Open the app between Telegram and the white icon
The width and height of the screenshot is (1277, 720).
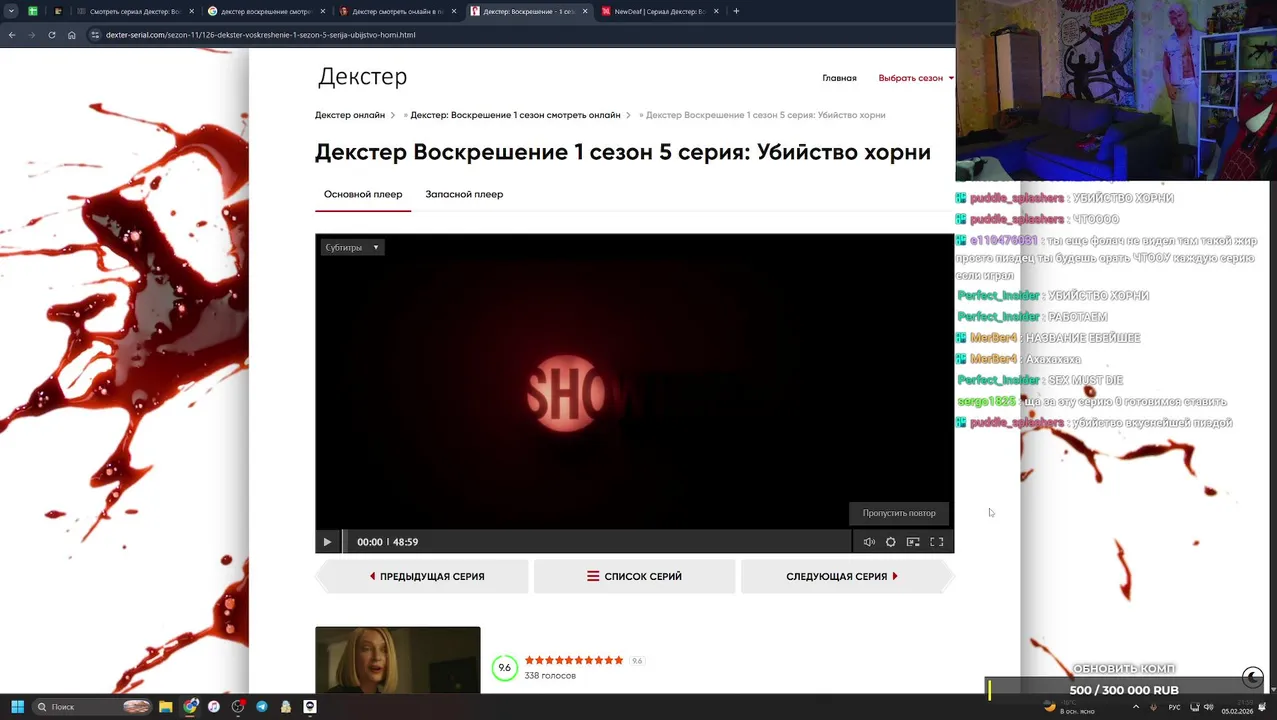tap(286, 706)
